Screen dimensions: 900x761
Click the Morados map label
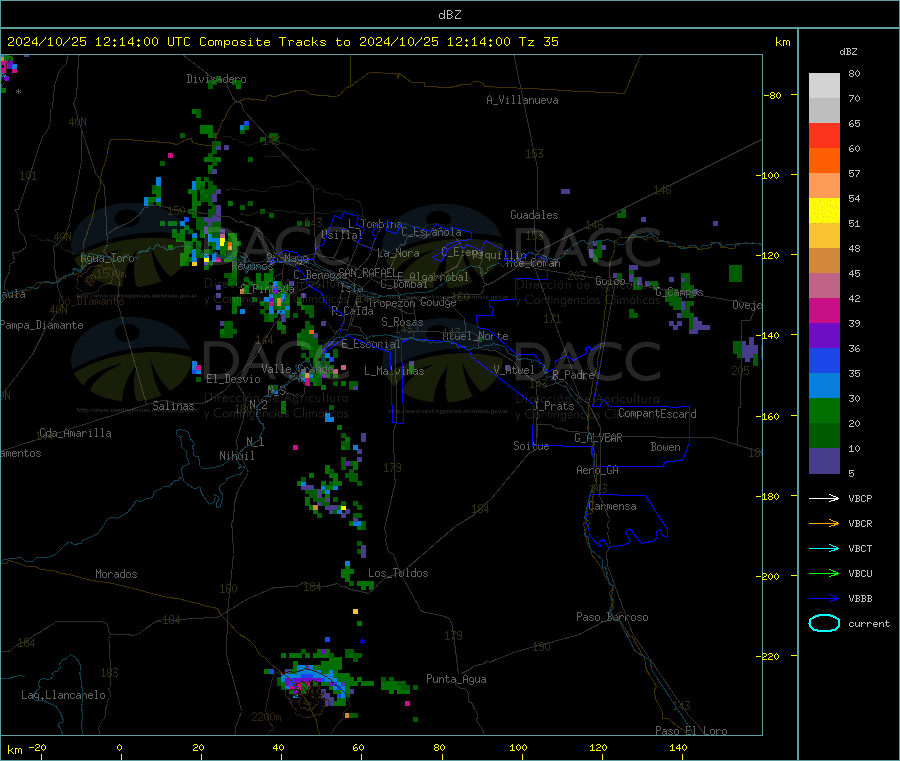pyautogui.click(x=116, y=574)
